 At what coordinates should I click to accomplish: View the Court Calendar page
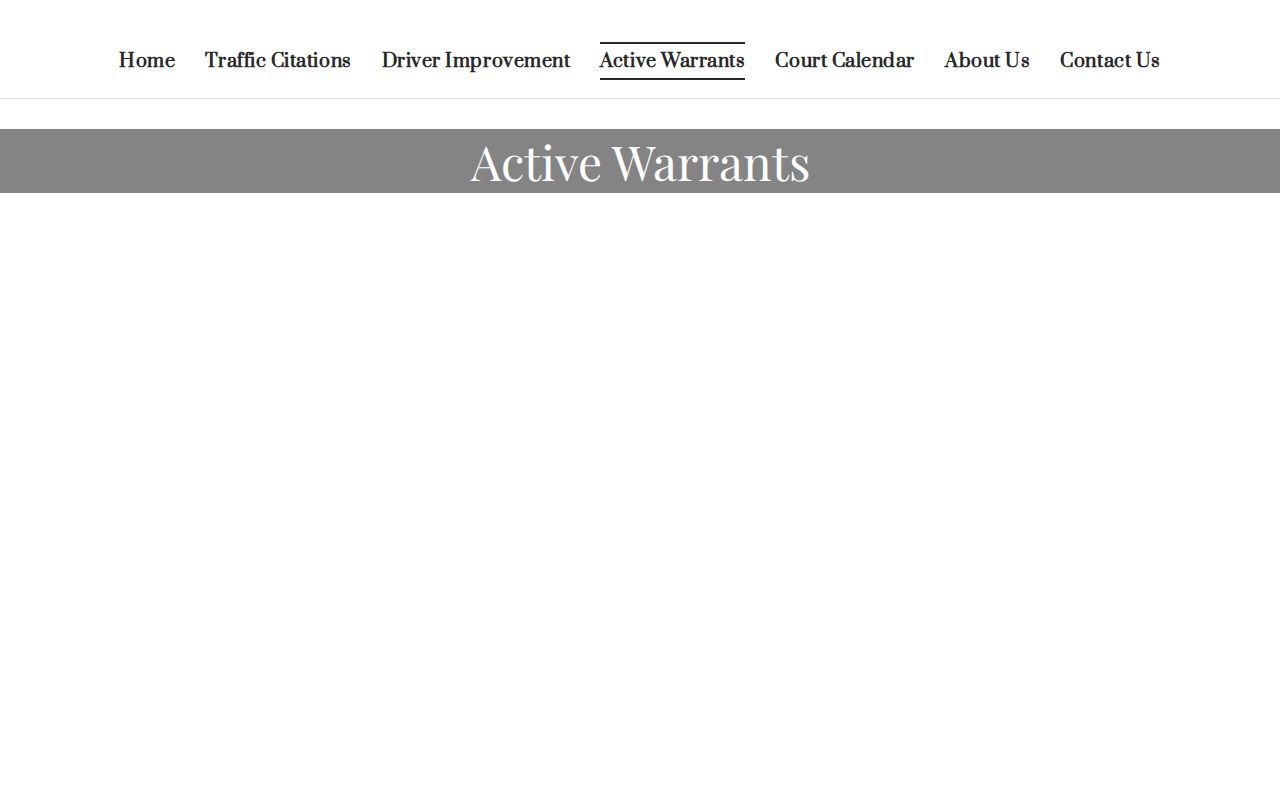point(844,61)
